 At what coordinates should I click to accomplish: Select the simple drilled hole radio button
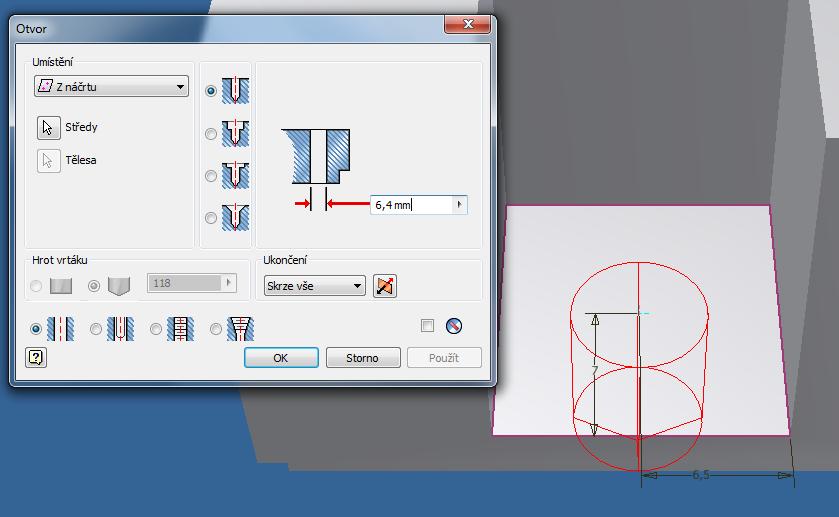[211, 91]
